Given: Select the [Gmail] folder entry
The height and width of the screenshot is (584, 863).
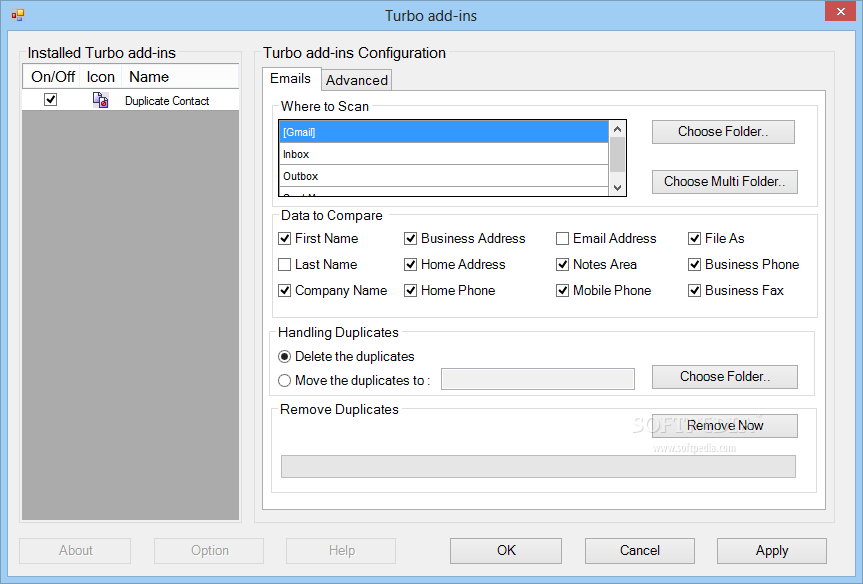Looking at the screenshot, I should [x=444, y=132].
